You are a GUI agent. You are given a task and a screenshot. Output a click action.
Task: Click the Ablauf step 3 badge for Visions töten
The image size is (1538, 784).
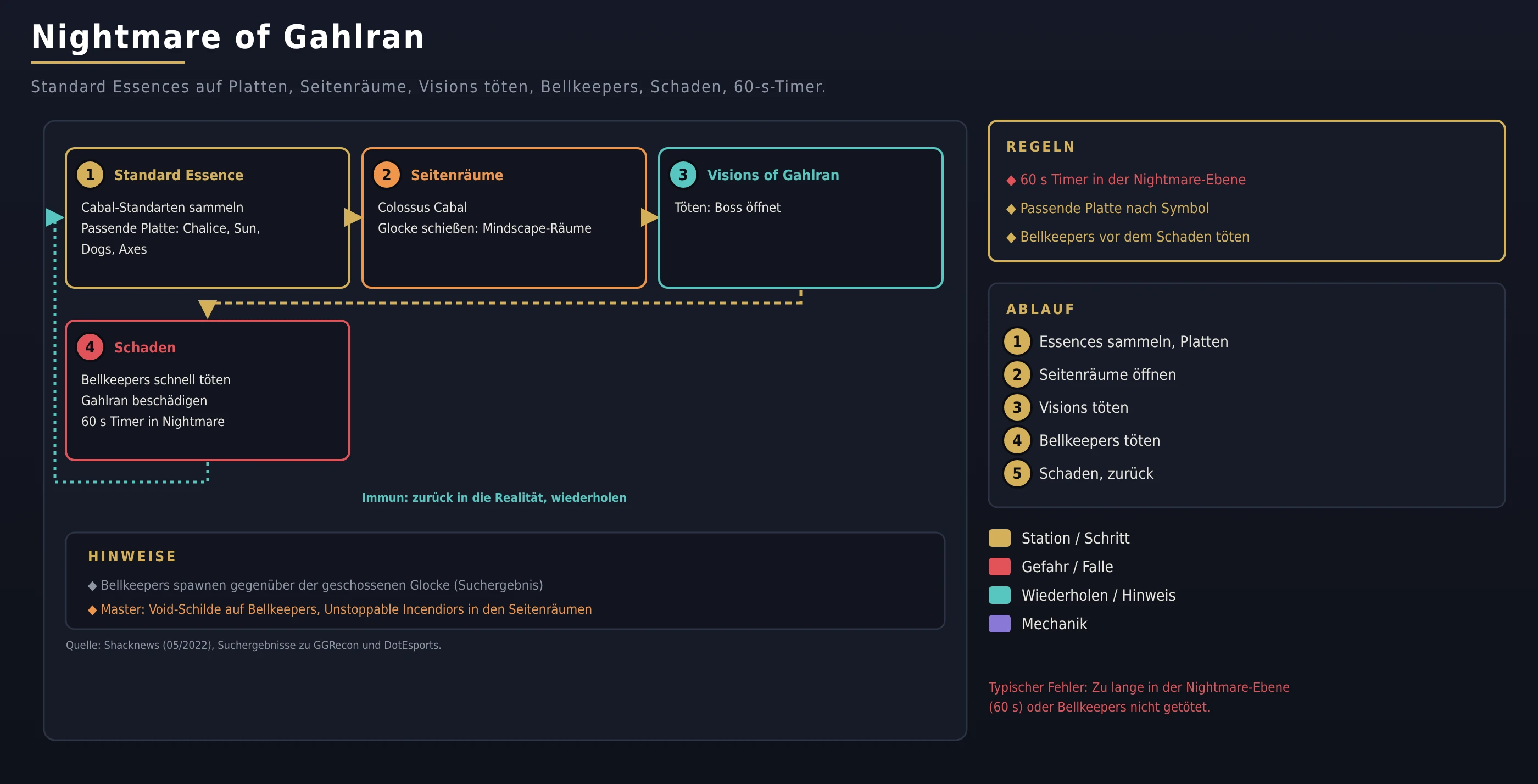point(1017,407)
